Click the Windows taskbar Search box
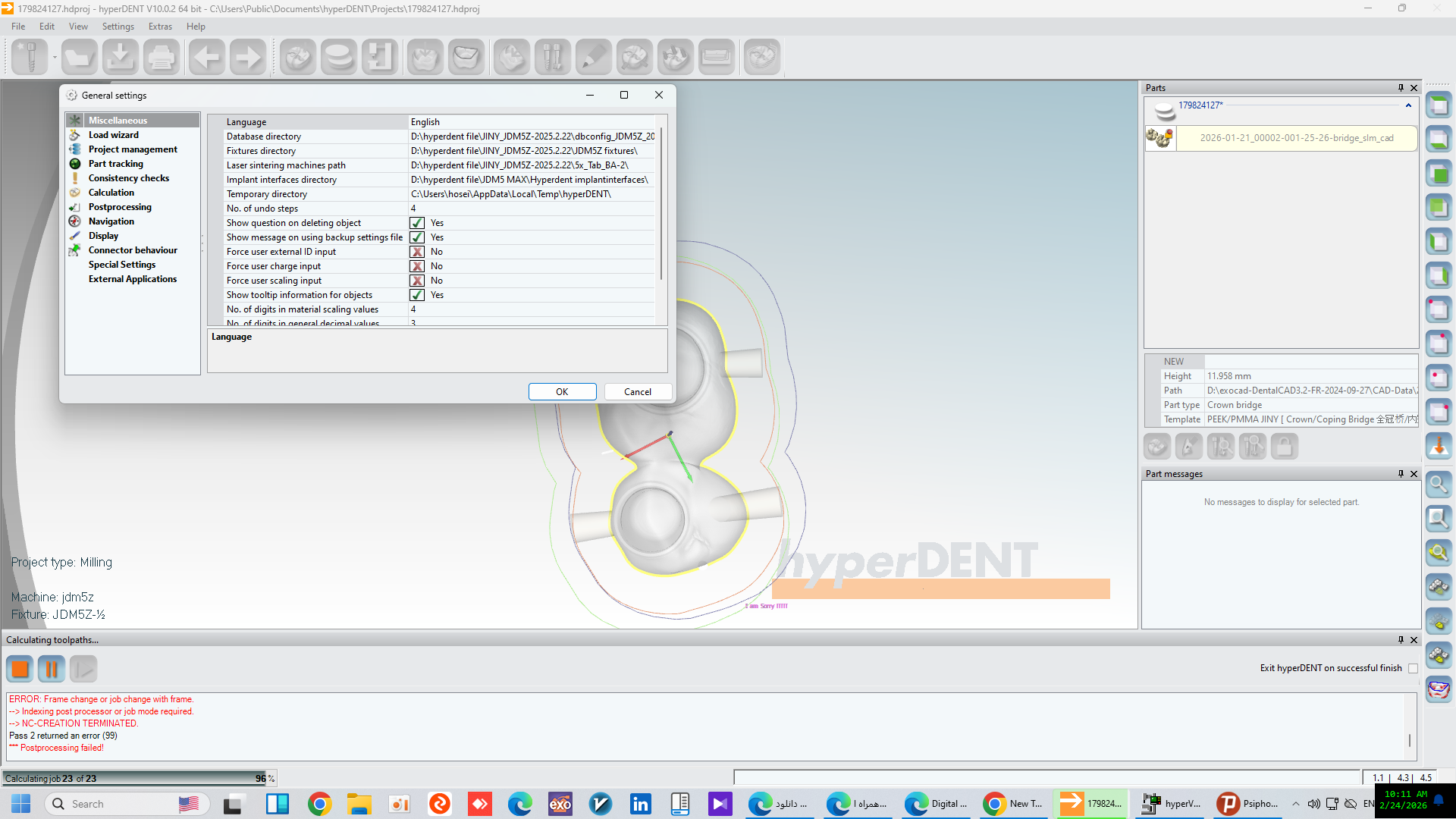This screenshot has width=1456, height=819. click(x=127, y=804)
